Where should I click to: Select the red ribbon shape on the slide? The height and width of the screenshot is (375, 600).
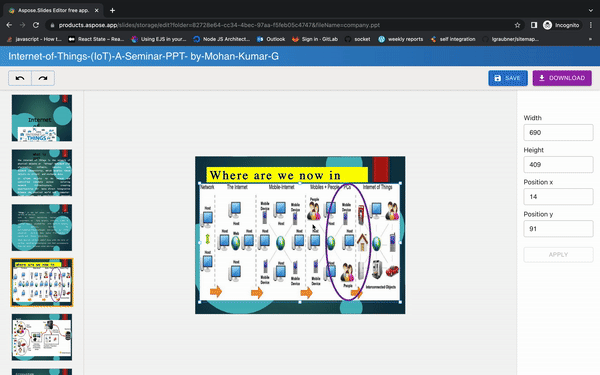click(381, 169)
